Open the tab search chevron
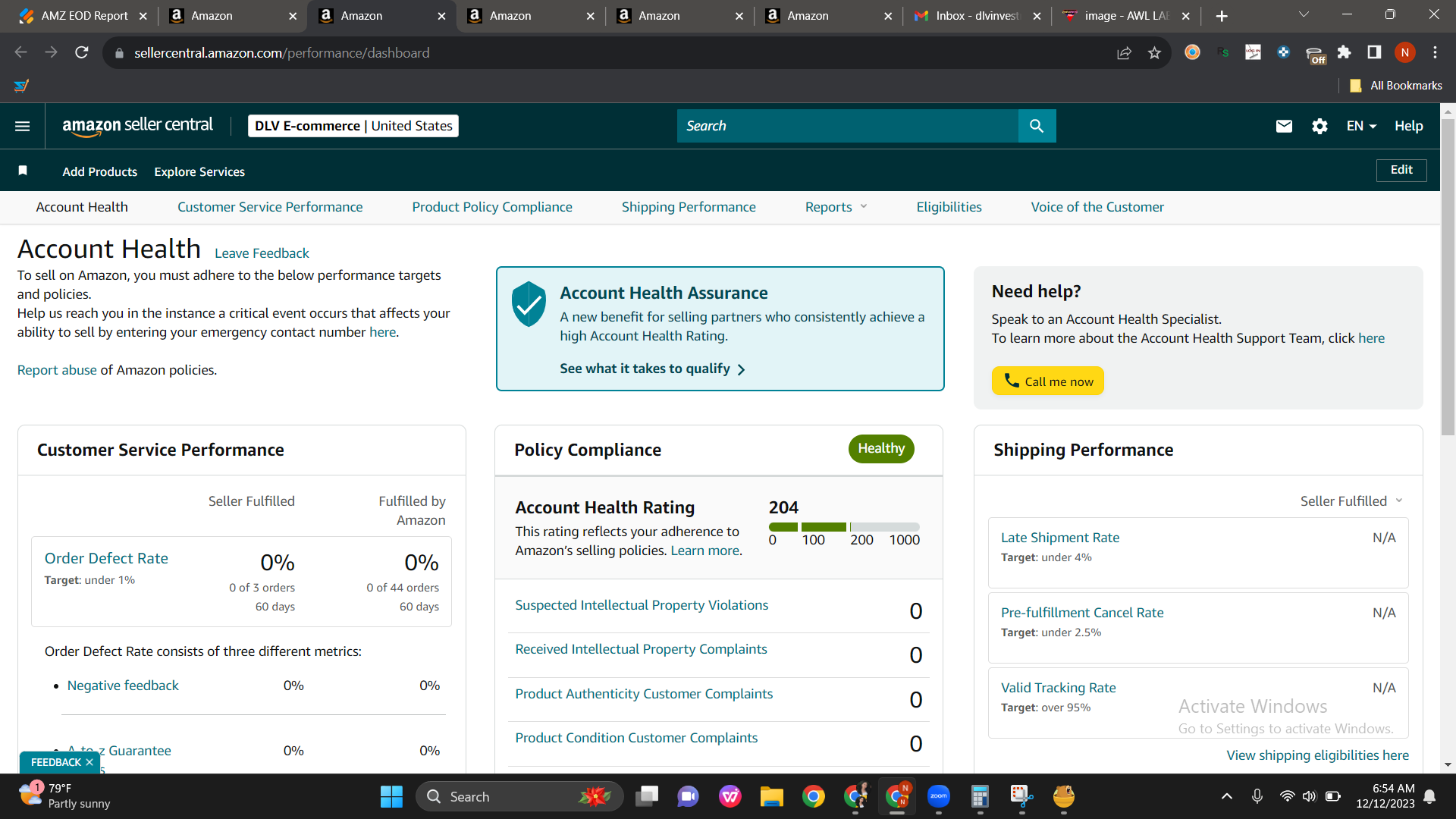 coord(1304,15)
